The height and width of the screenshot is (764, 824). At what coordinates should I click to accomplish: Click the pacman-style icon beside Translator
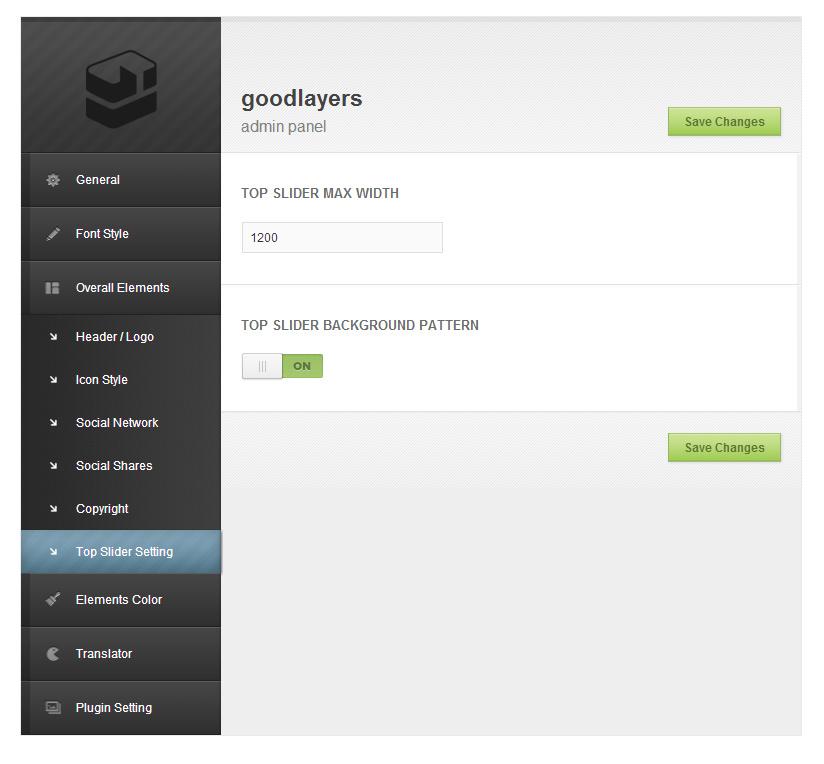tap(53, 654)
